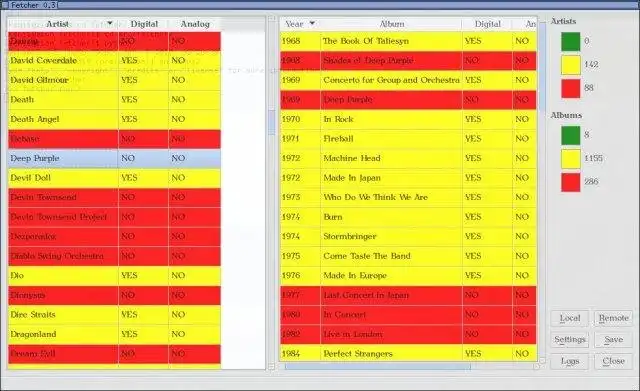The image size is (640, 391).
Task: Click the green Albums swatch labeled 8
Action: click(x=570, y=135)
